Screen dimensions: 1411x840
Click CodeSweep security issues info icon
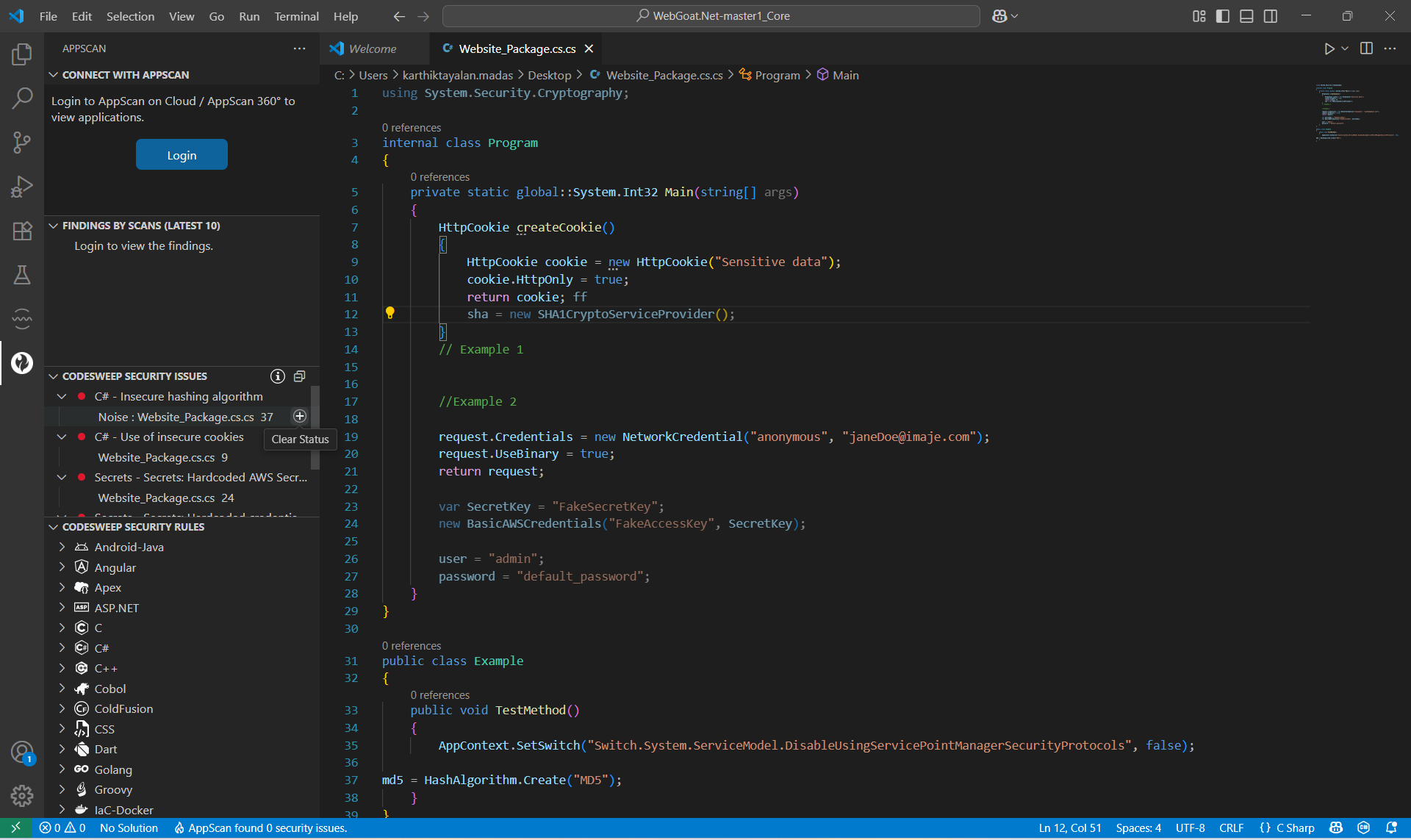[x=277, y=376]
